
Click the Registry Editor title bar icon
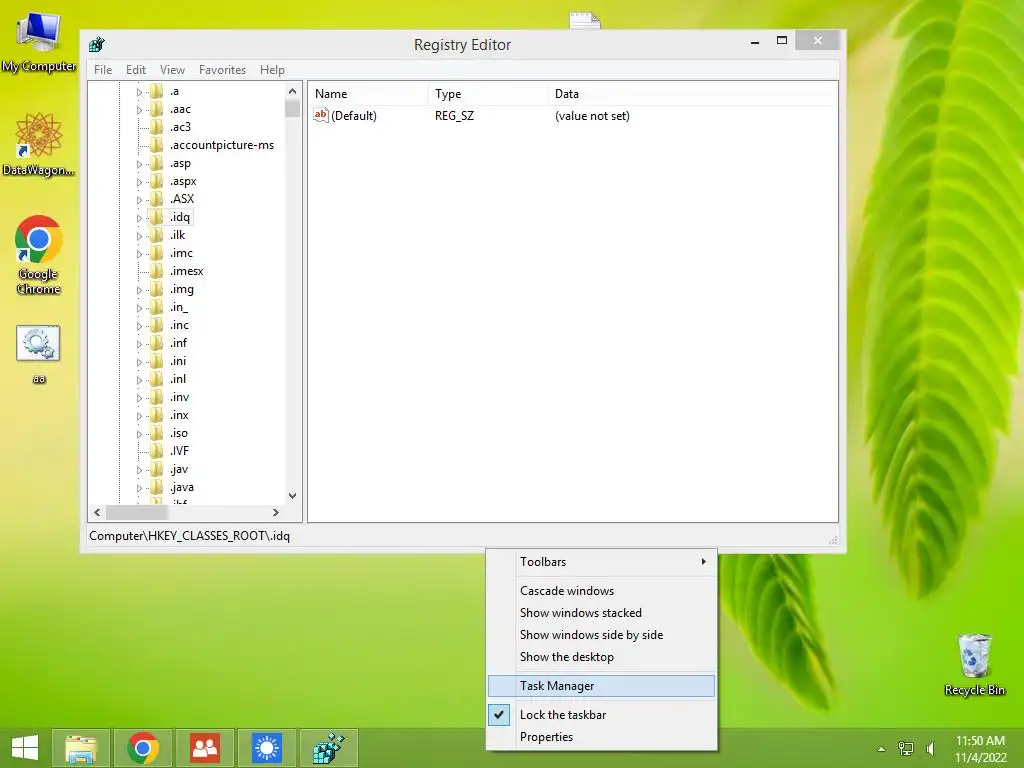[x=97, y=44]
